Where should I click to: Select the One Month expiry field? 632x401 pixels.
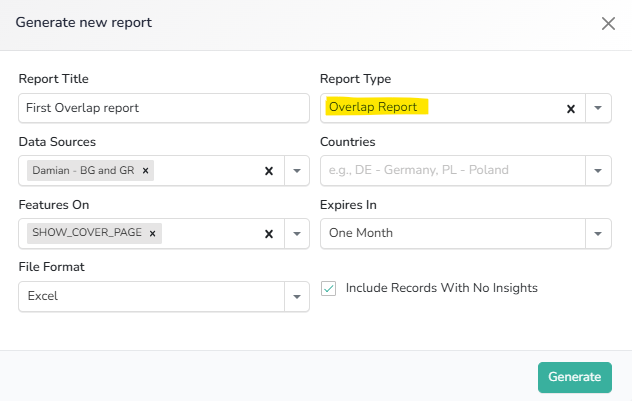450,233
